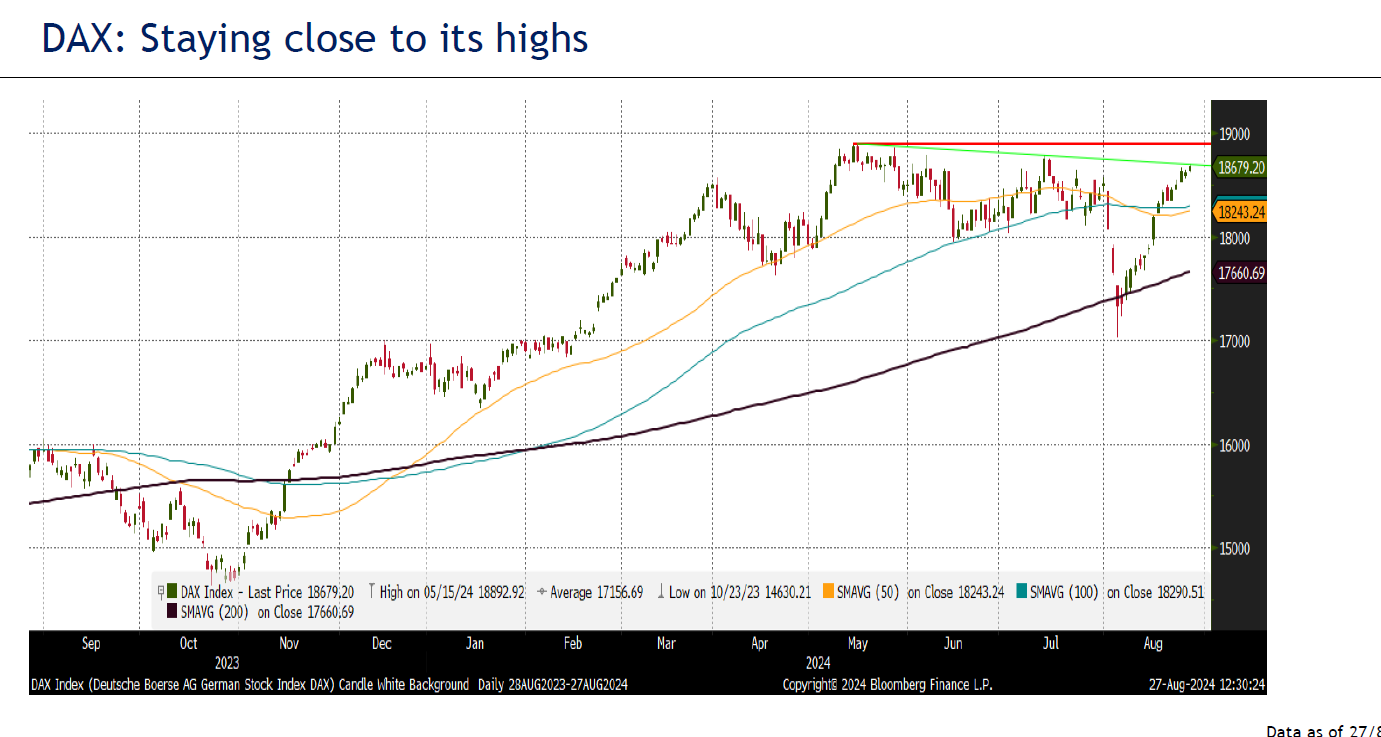Click the Low marker icon in legend
This screenshot has width=1381, height=737.
click(662, 592)
